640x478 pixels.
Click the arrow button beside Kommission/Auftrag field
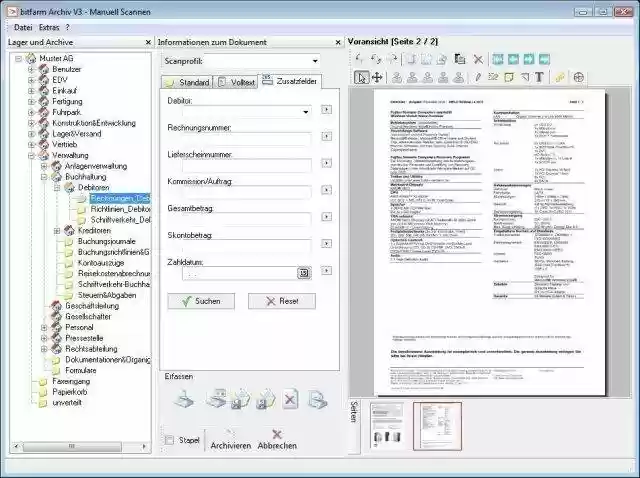[326, 190]
